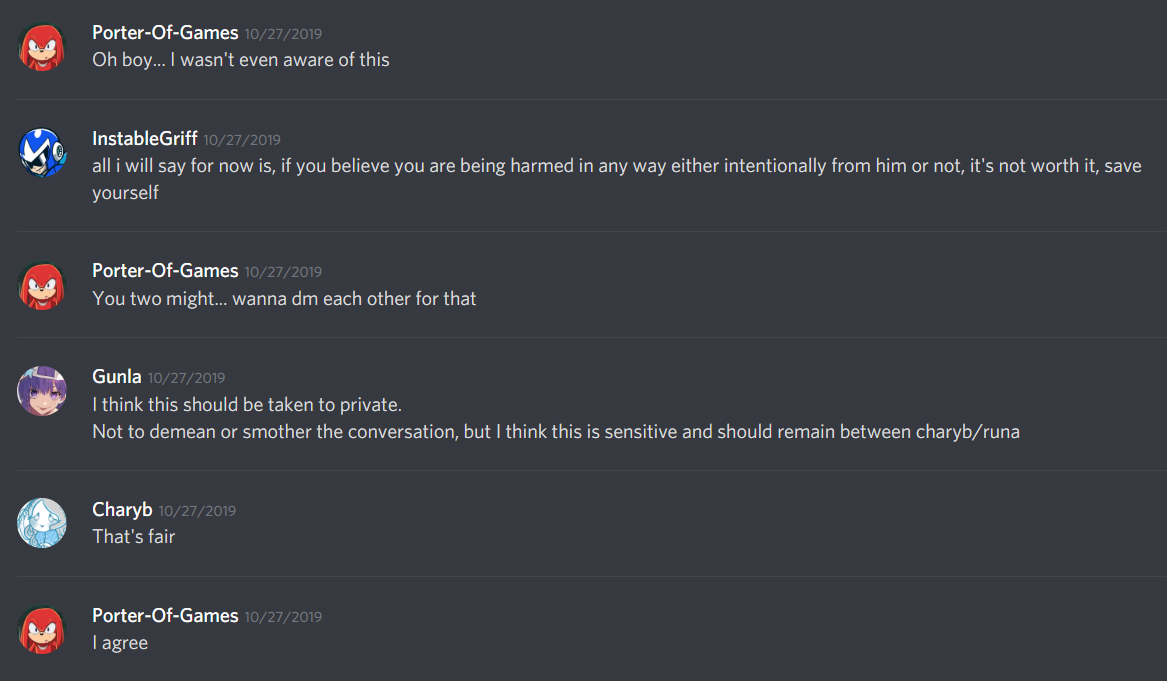The image size is (1167, 681).
Task: Click Porter-Of-Games username above "I agree"
Action: (x=165, y=616)
